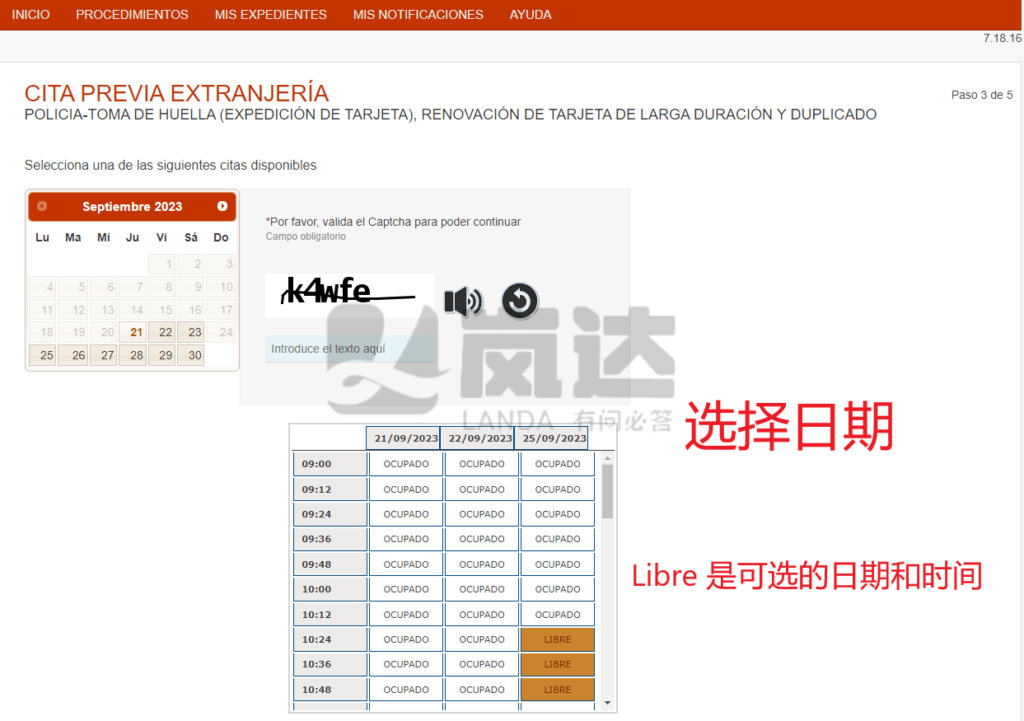Open MIS NOTIFICACIONES page
The image size is (1024, 721).
click(x=418, y=15)
